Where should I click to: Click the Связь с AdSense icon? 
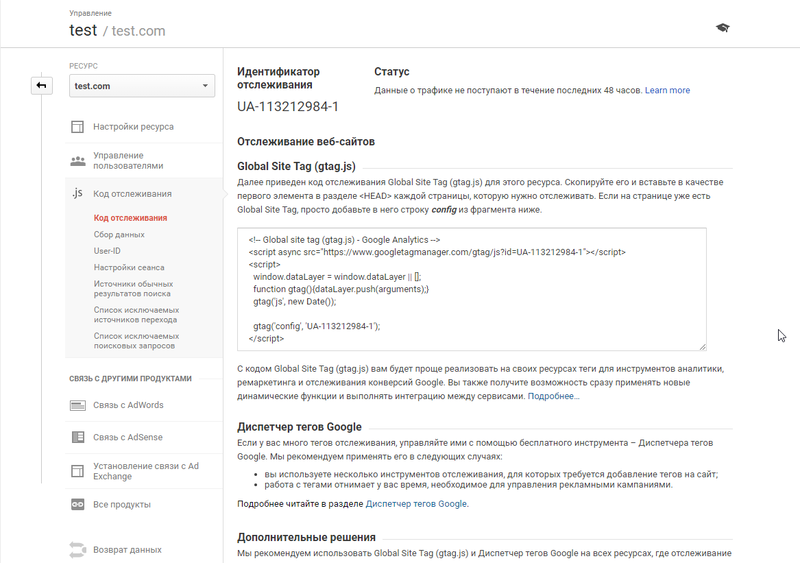pyautogui.click(x=78, y=437)
